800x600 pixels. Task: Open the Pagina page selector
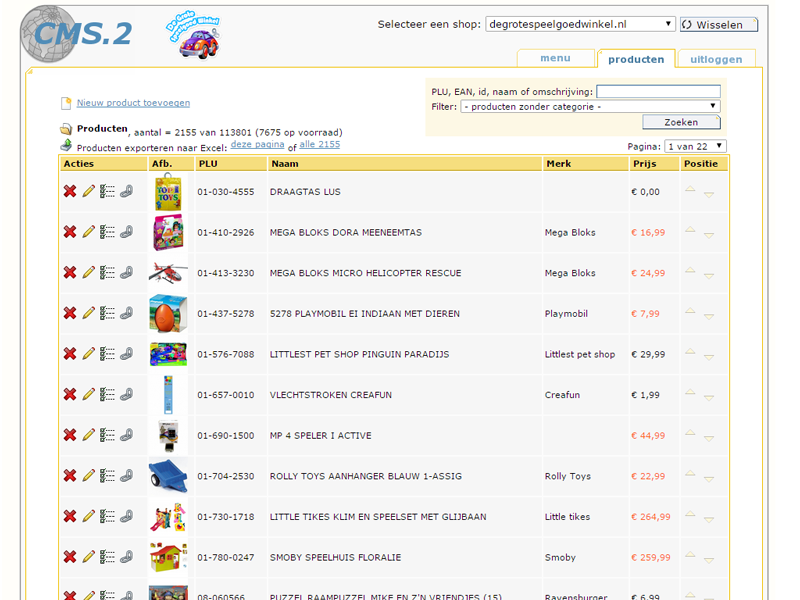[695, 146]
